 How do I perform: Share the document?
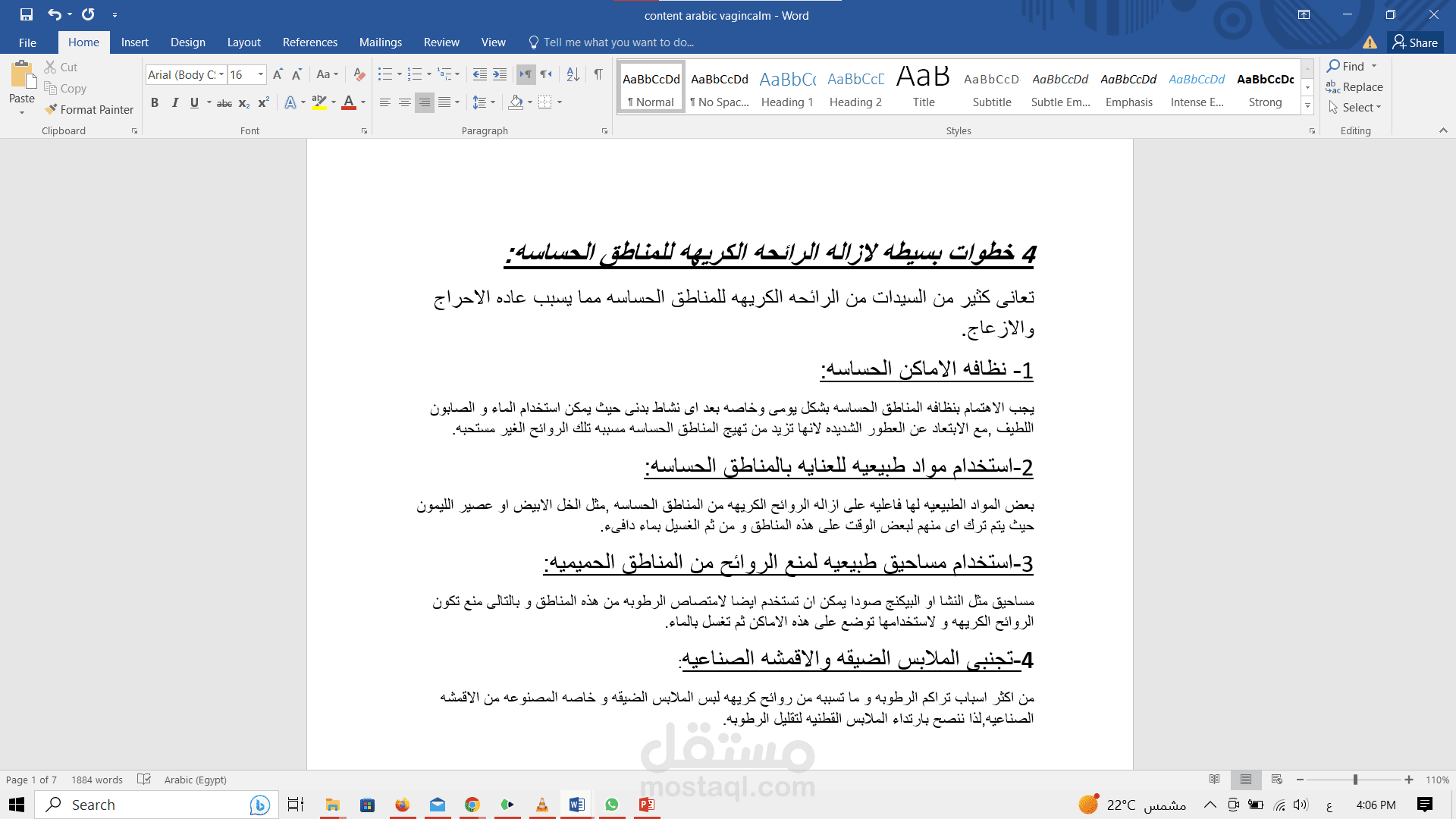[x=1415, y=42]
